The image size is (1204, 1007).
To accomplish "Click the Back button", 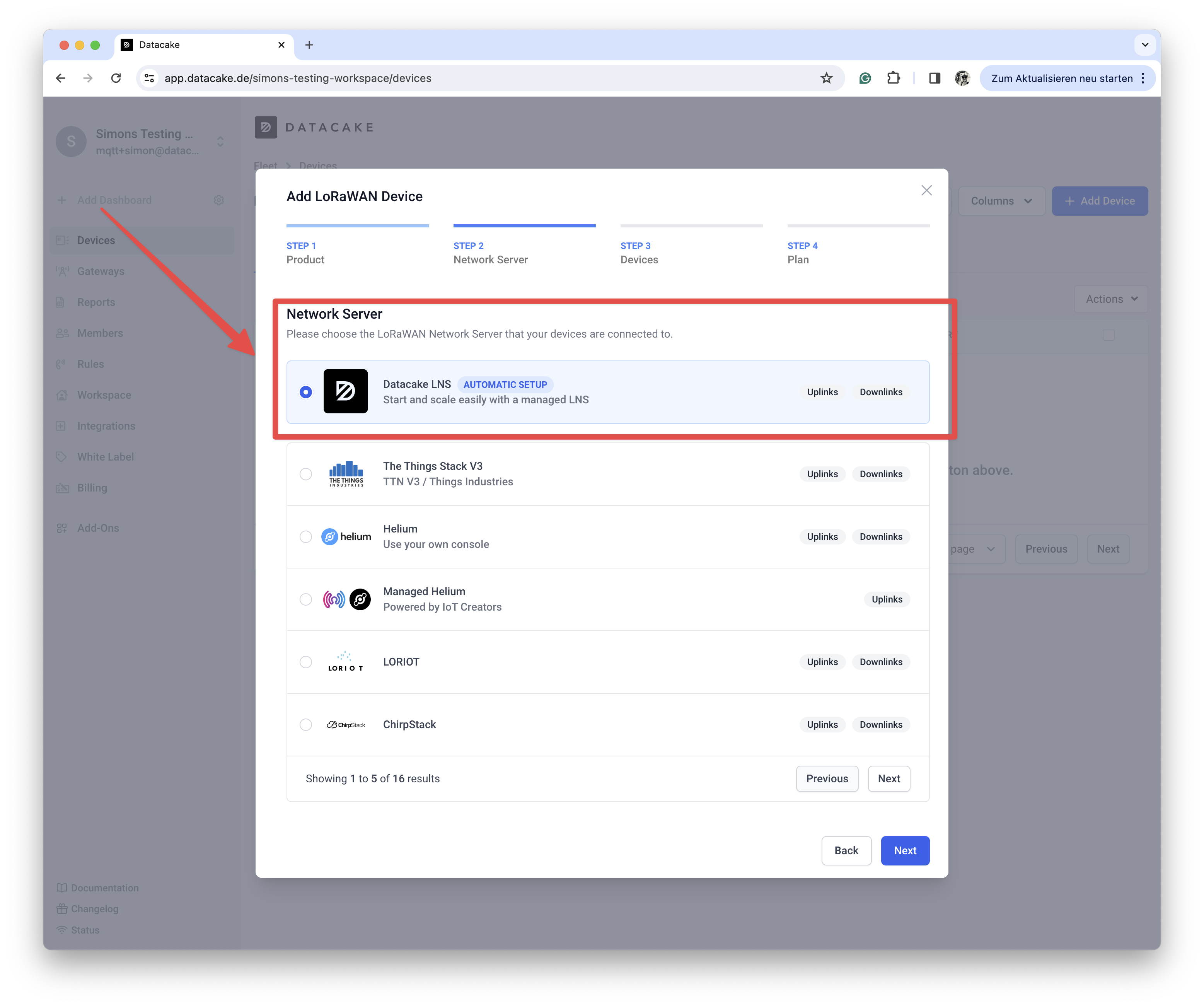I will (x=846, y=850).
